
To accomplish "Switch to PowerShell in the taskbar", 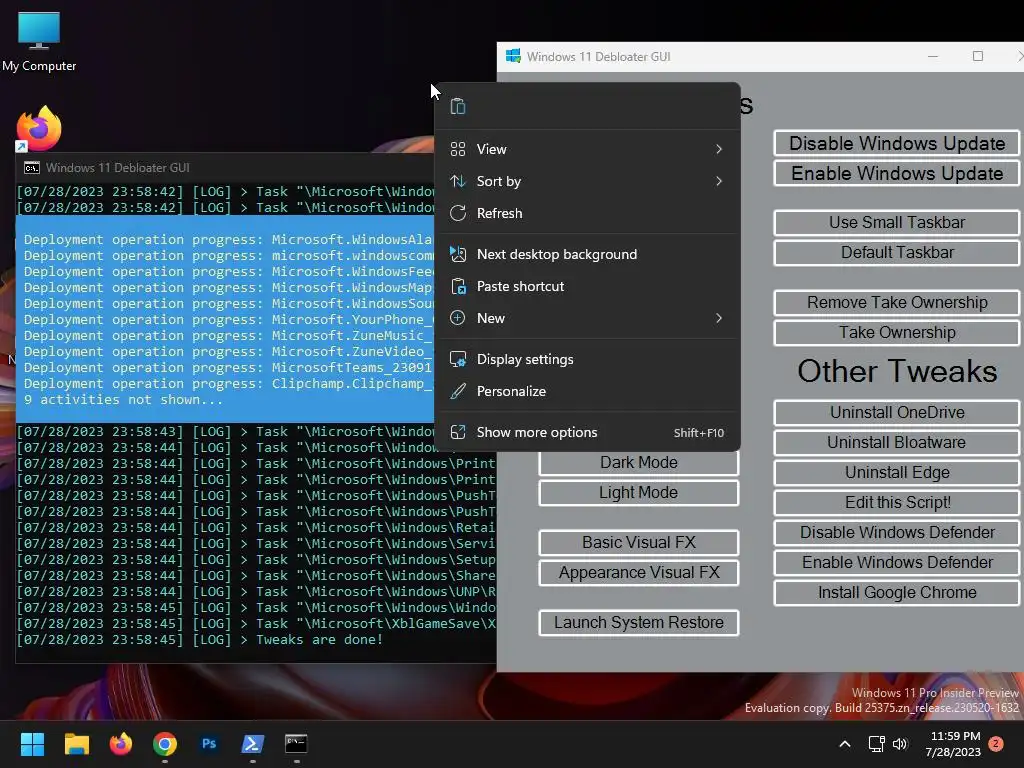I will tap(253, 744).
